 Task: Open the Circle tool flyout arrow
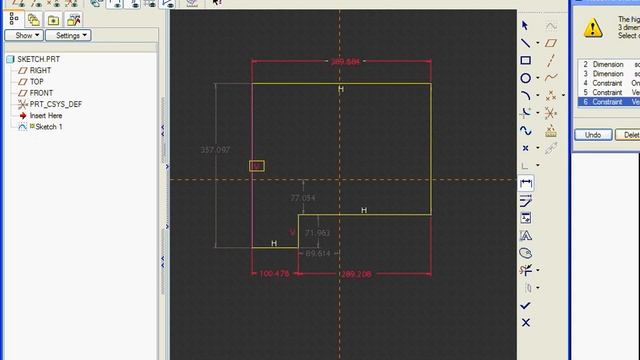538,78
